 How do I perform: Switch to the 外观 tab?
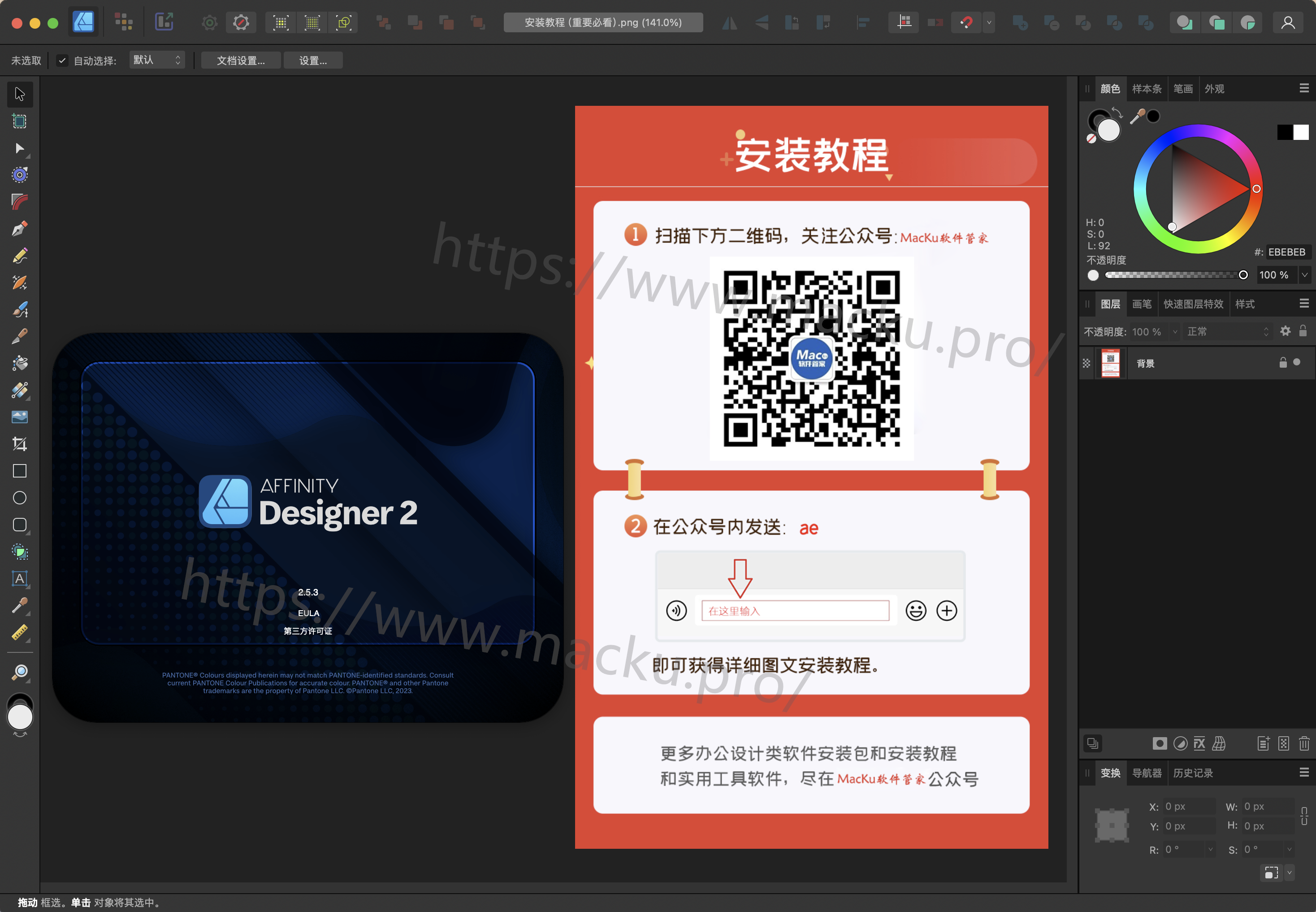point(1214,89)
